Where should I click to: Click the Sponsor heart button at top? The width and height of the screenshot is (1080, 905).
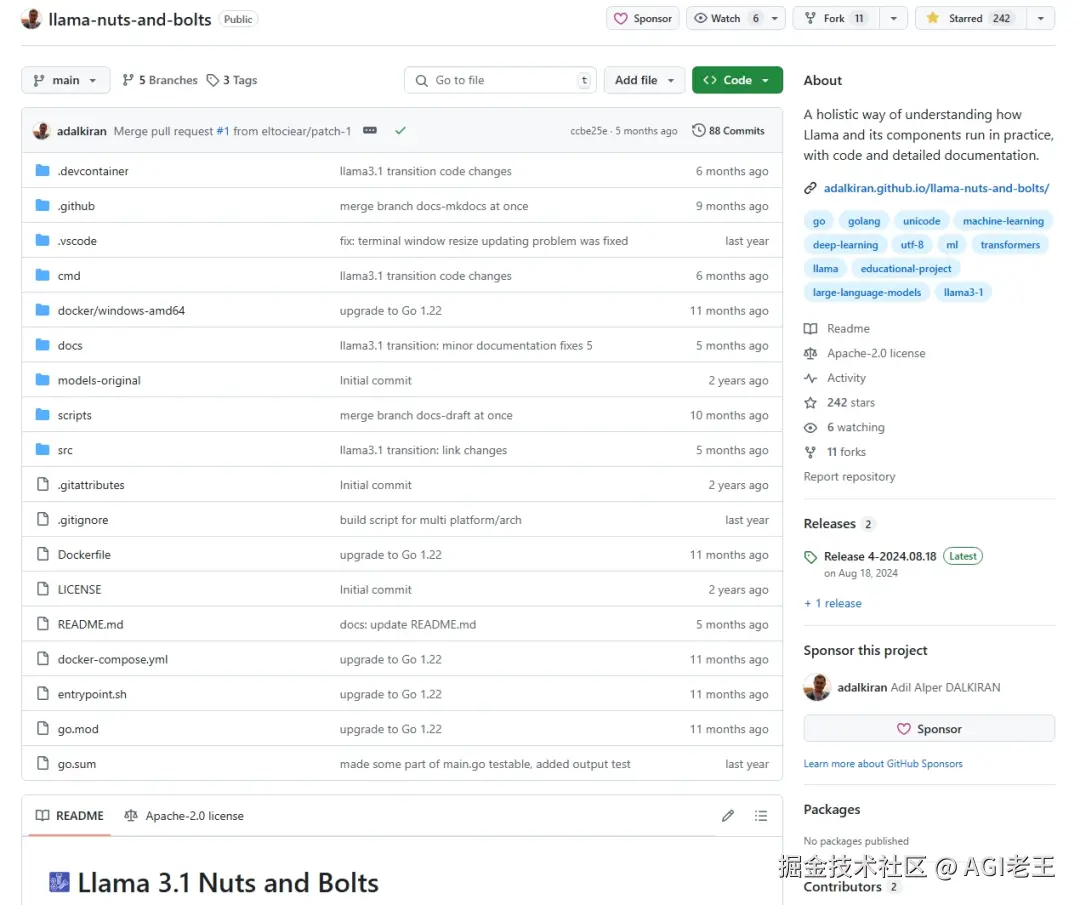[x=643, y=19]
